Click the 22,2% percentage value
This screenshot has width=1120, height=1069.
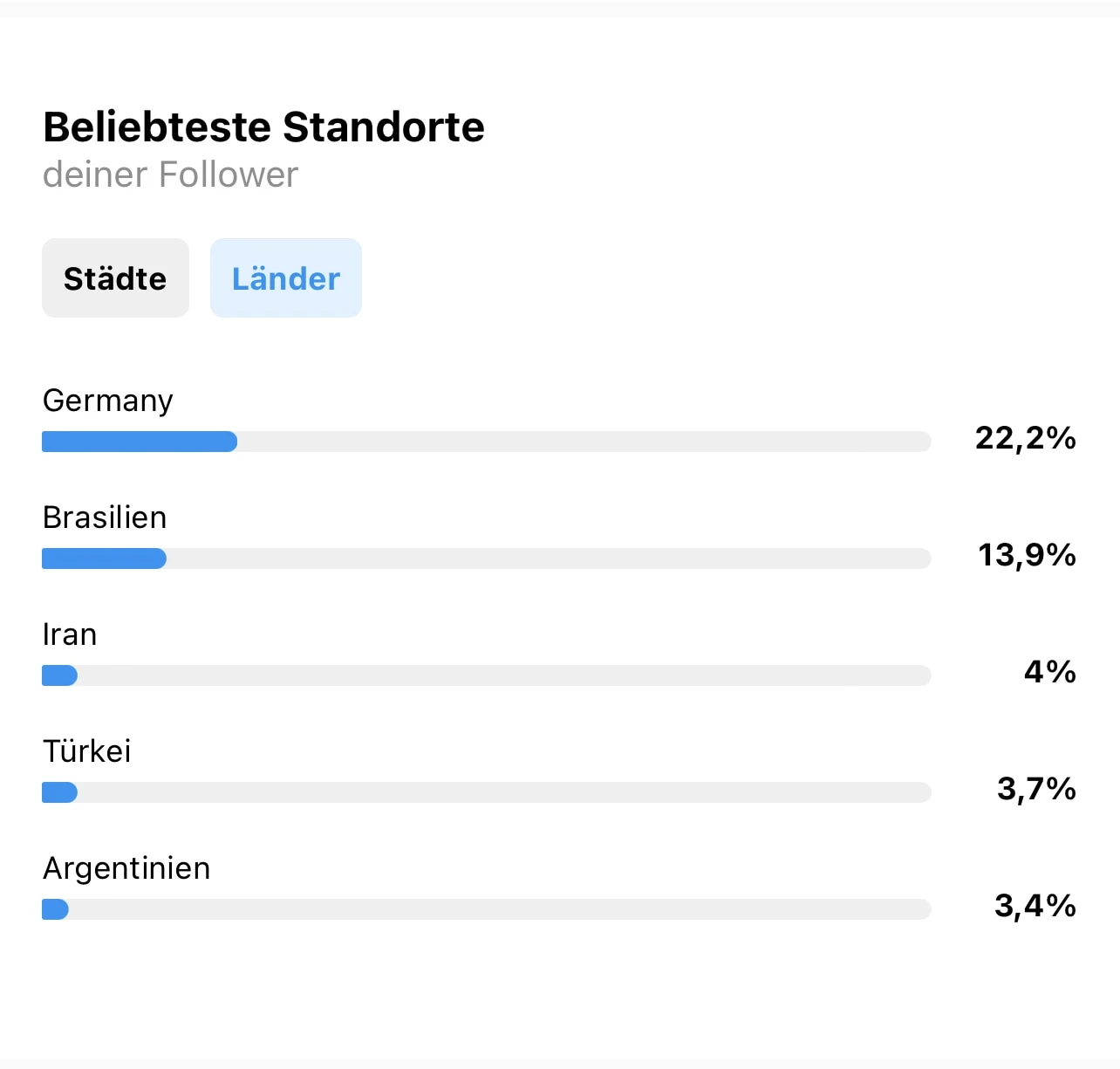tap(1025, 440)
